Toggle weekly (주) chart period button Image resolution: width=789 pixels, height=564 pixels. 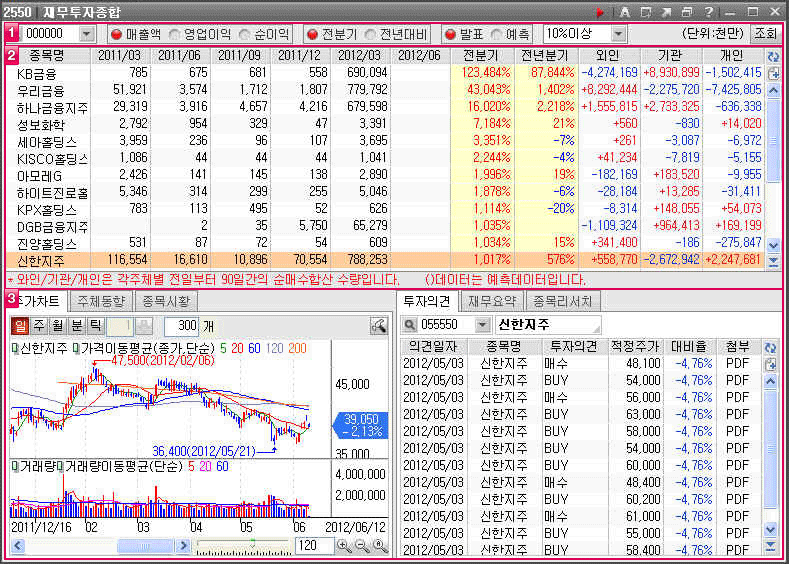click(39, 326)
